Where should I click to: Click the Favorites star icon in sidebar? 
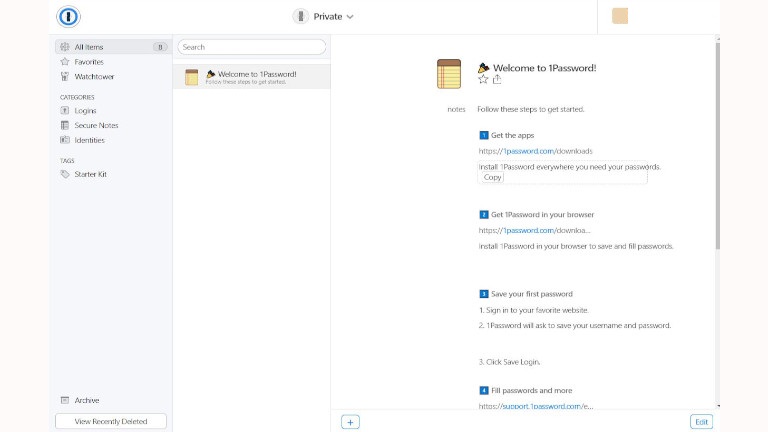pos(65,62)
